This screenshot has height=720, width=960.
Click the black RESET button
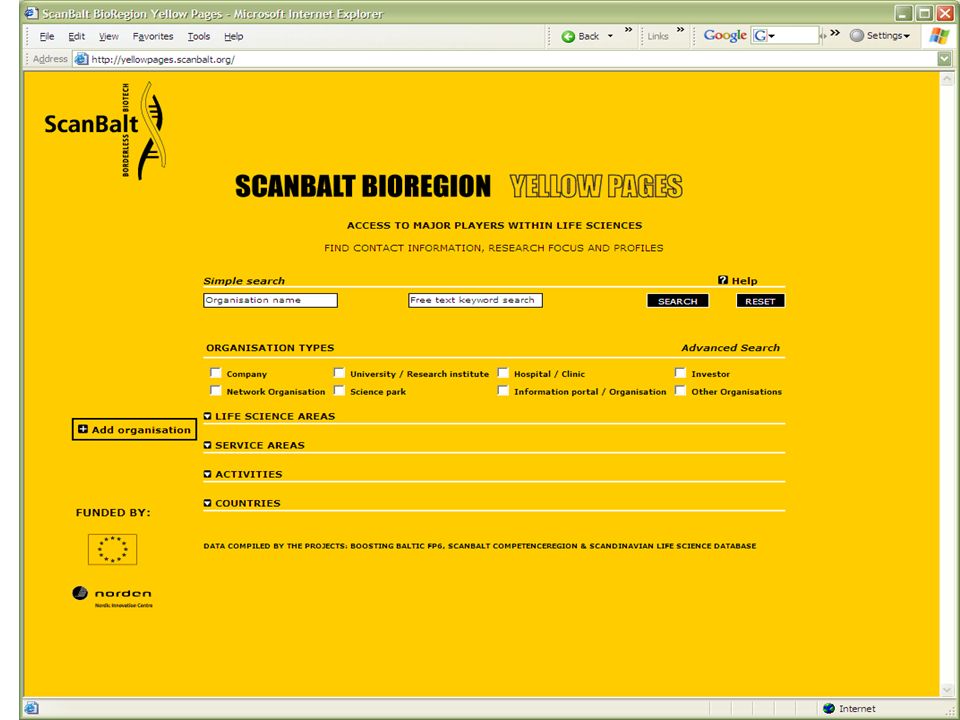tap(760, 301)
